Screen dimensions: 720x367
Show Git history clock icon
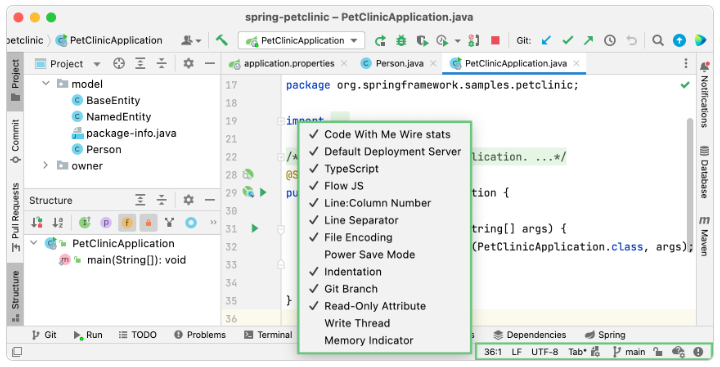[610, 40]
